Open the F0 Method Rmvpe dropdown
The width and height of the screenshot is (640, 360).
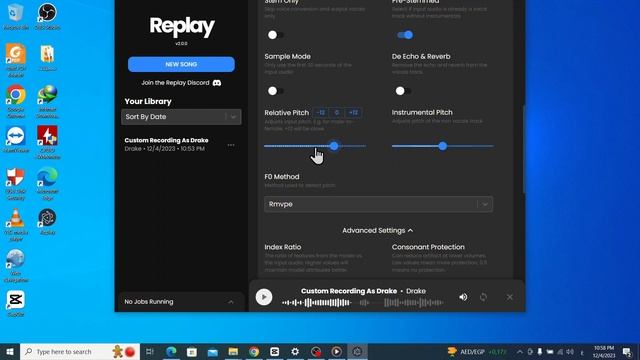click(x=378, y=204)
